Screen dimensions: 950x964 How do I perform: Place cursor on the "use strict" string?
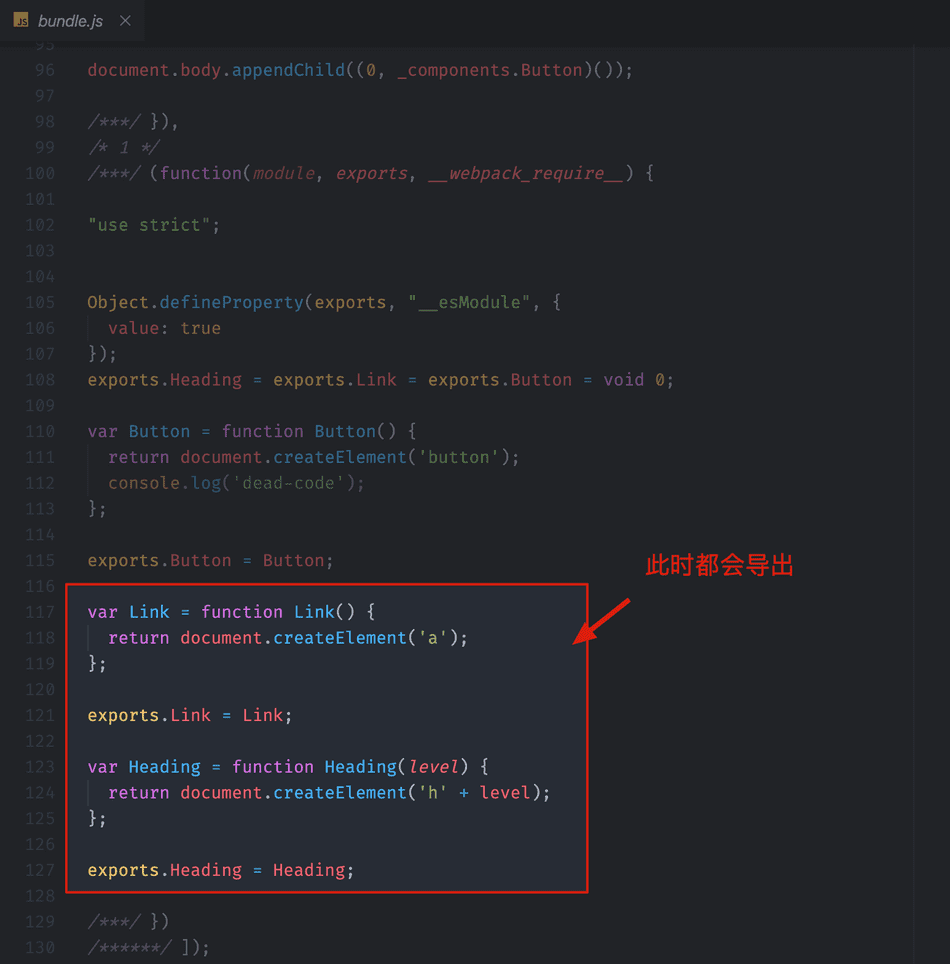(150, 225)
